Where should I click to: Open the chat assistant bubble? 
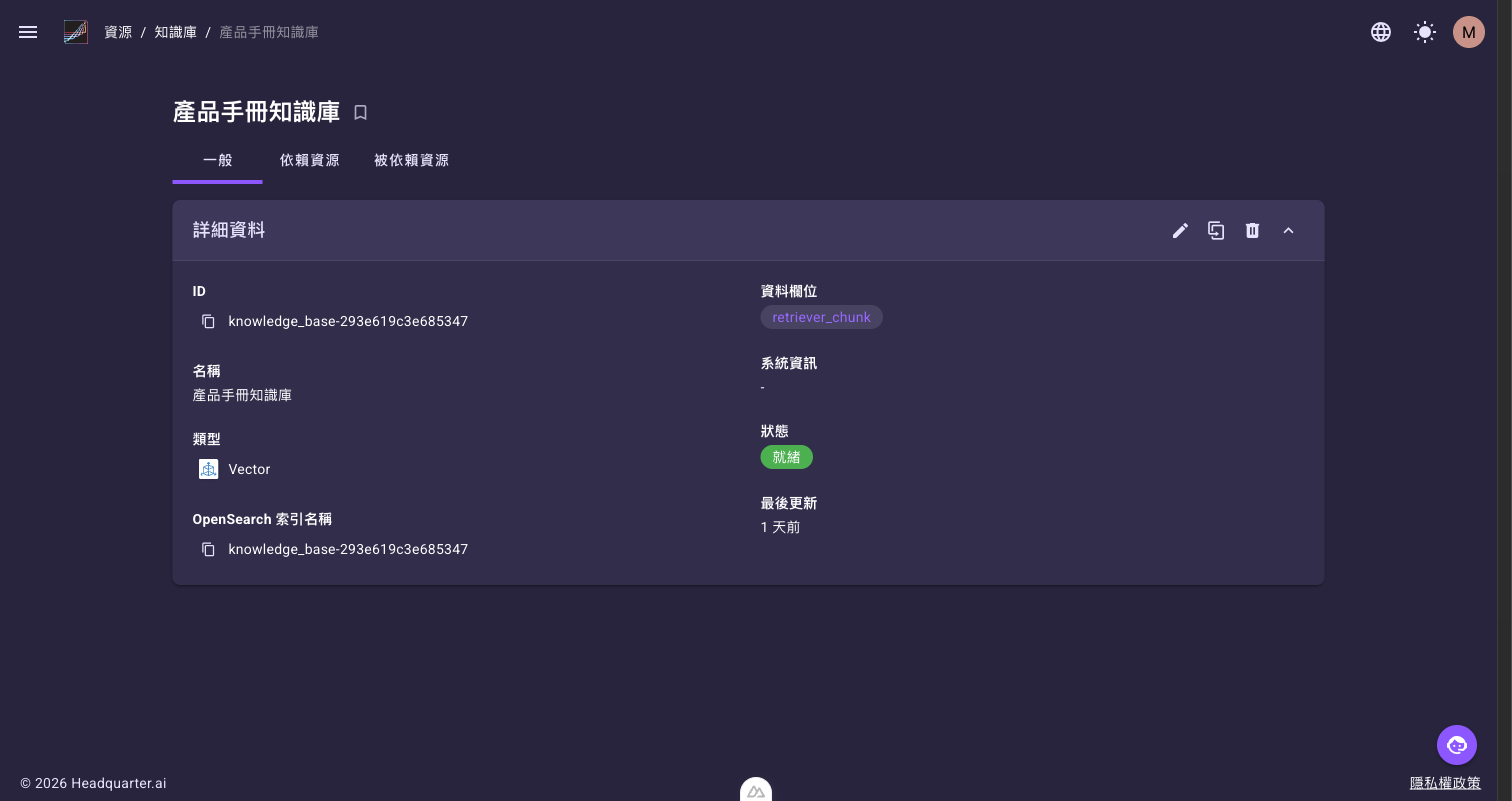coord(1457,745)
